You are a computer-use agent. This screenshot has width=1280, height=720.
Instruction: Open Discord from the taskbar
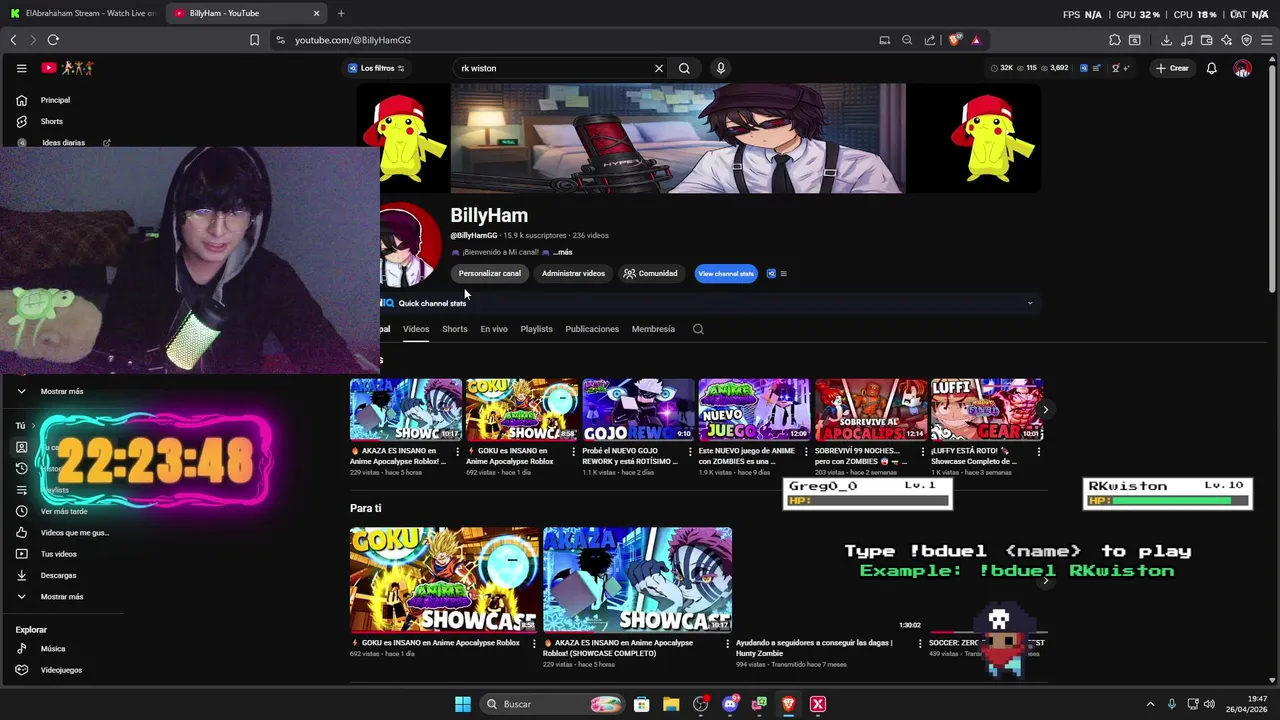[730, 704]
